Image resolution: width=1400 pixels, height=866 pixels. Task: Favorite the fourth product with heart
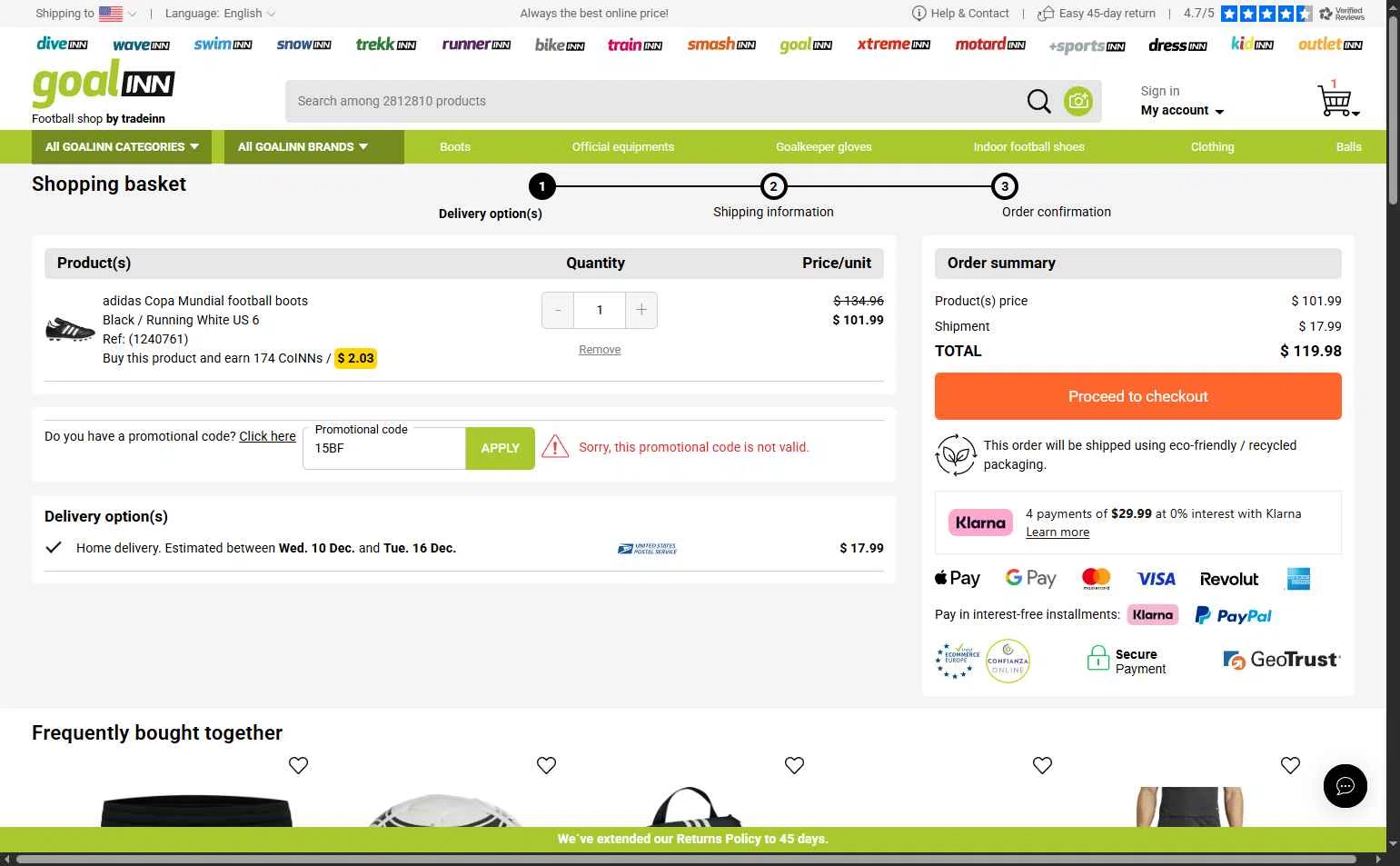click(x=1042, y=765)
